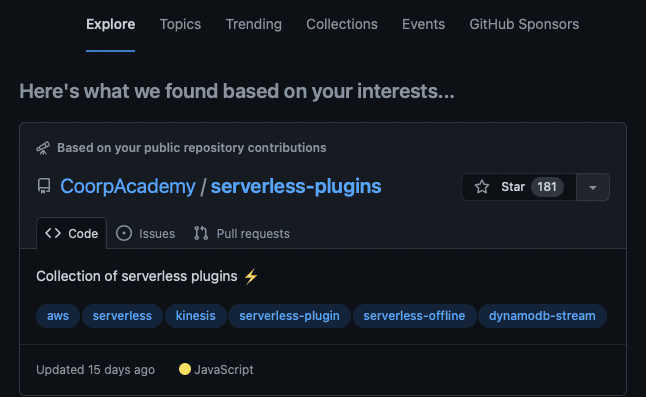The width and height of the screenshot is (646, 397).
Task: Open the CoorpAcademy owner link
Action: [x=128, y=187]
